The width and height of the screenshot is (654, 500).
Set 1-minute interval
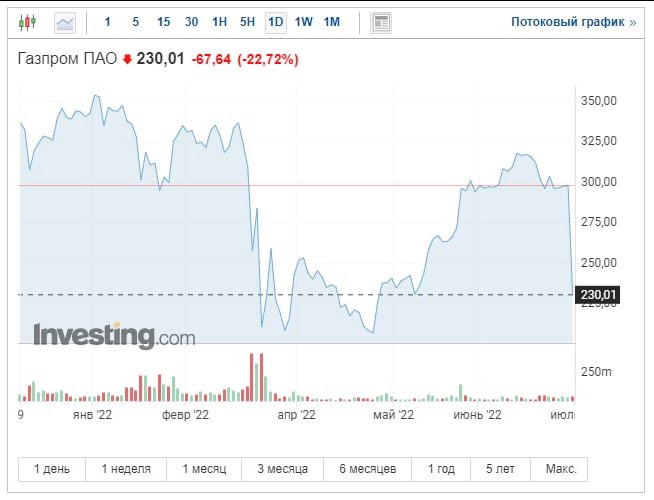click(x=108, y=21)
